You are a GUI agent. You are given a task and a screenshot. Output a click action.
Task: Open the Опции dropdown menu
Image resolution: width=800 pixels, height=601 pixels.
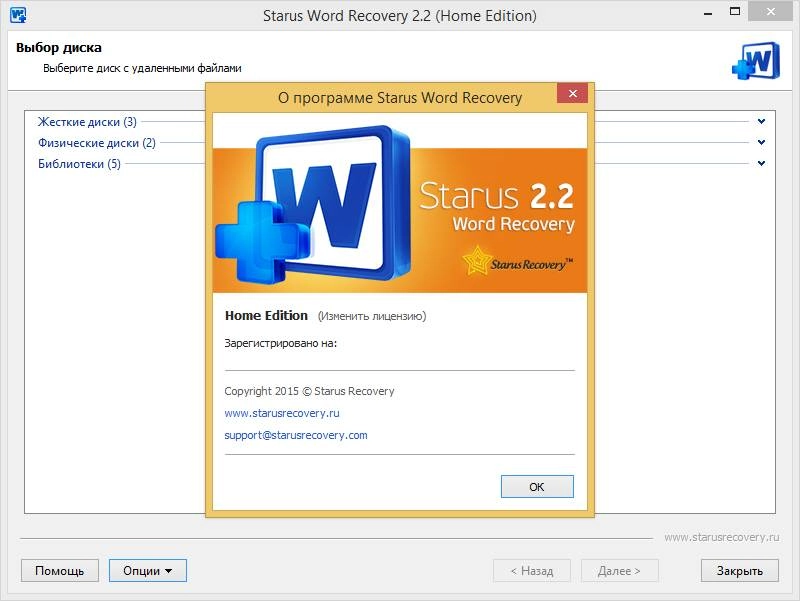(148, 570)
